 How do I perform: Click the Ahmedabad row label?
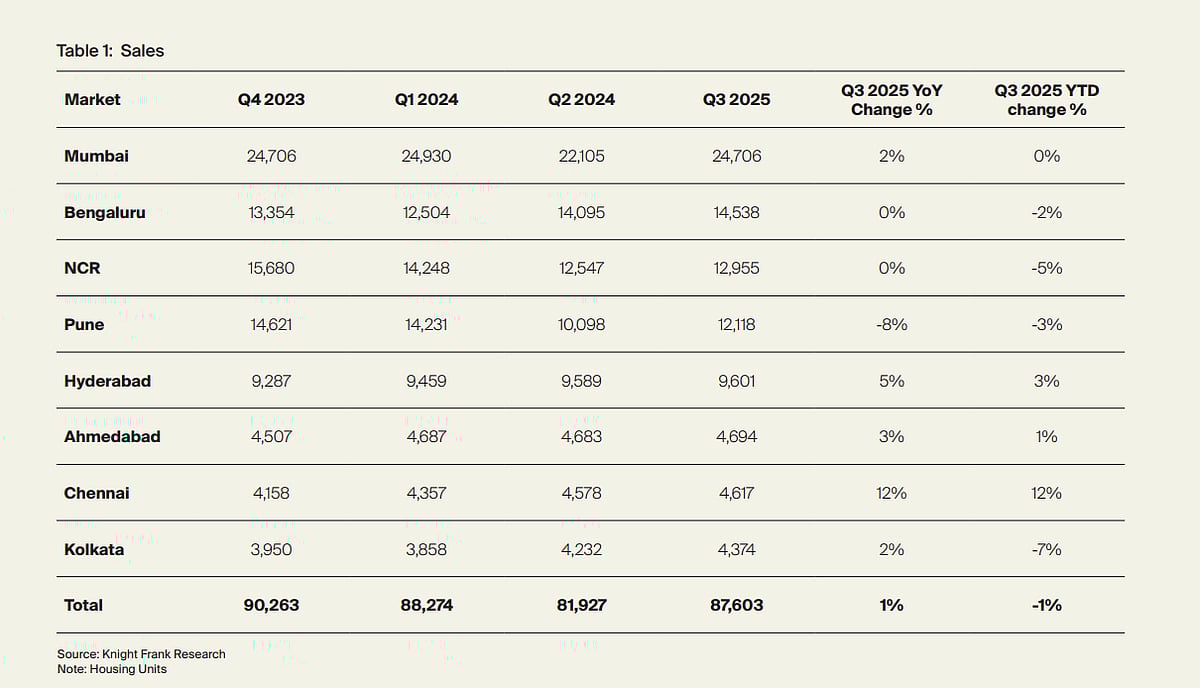pos(112,437)
